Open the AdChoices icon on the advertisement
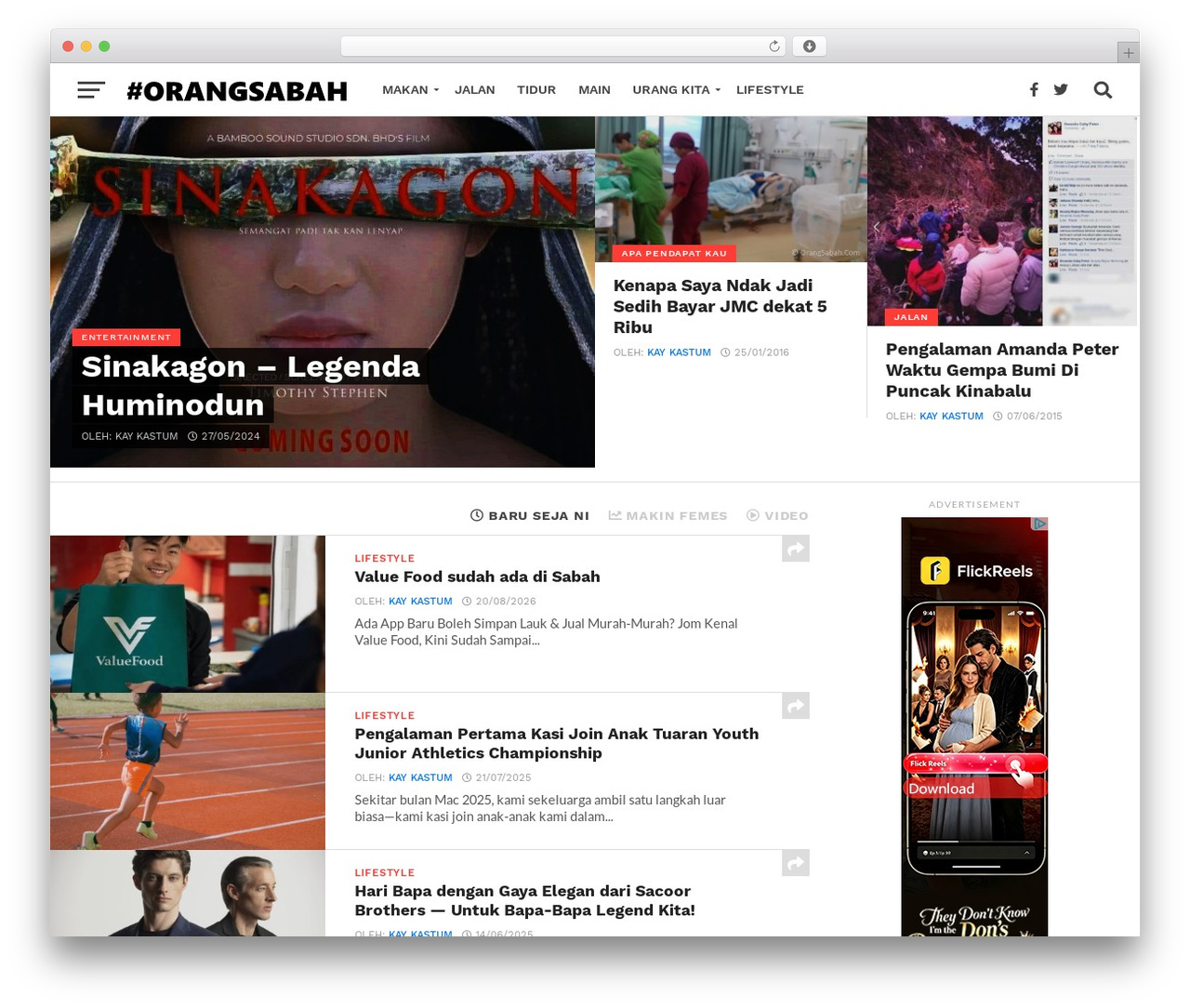Screen dimensions: 1190x1008 pyautogui.click(x=1040, y=524)
